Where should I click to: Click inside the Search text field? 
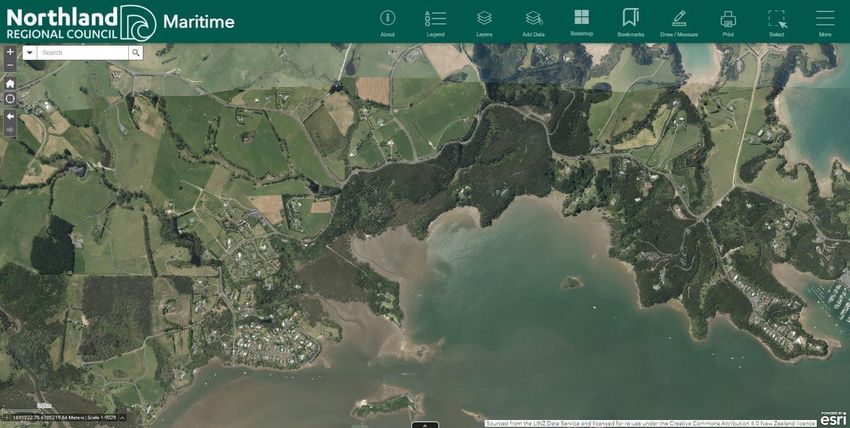(x=83, y=53)
